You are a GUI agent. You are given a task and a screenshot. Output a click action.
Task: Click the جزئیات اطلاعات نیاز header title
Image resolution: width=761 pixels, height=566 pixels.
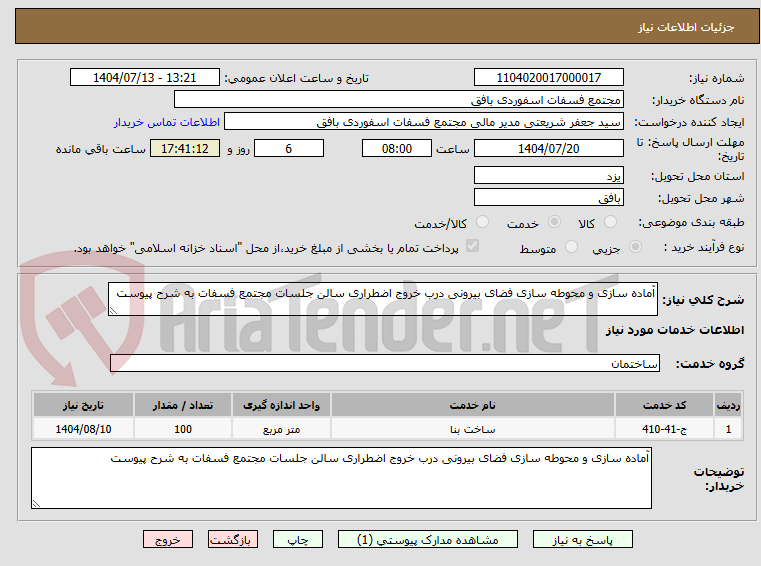pyautogui.click(x=686, y=27)
